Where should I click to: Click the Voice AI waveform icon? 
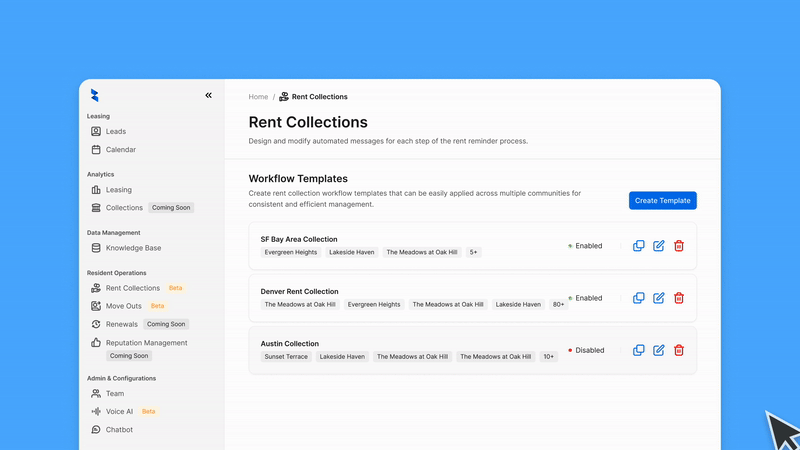96,411
